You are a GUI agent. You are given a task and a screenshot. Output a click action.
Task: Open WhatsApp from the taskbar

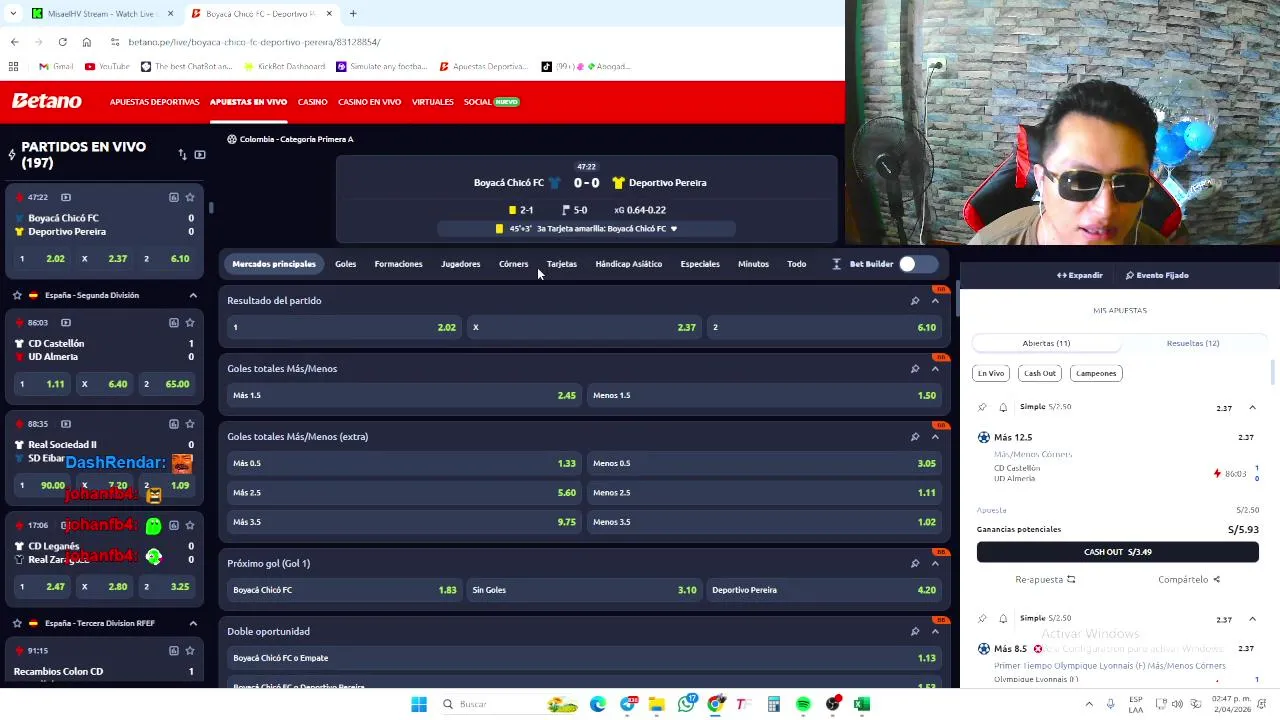tap(686, 704)
